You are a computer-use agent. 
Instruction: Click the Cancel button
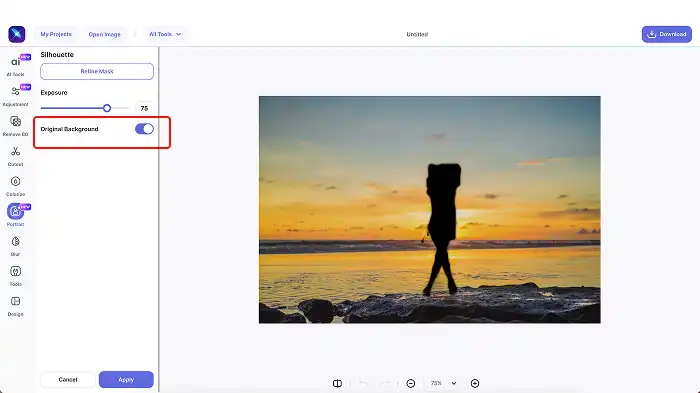coord(68,380)
